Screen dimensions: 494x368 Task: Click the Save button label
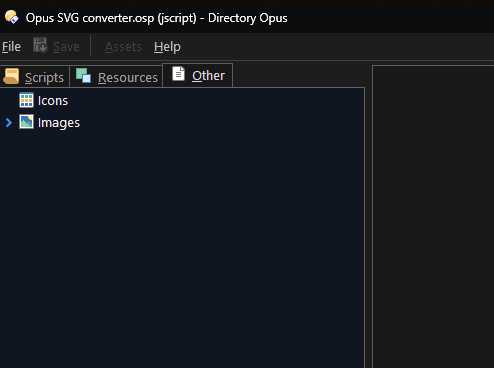point(66,47)
